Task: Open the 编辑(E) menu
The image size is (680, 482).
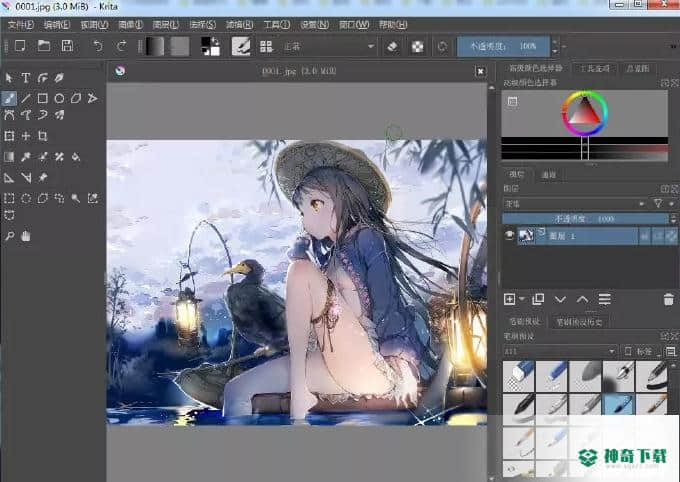Action: tap(57, 25)
